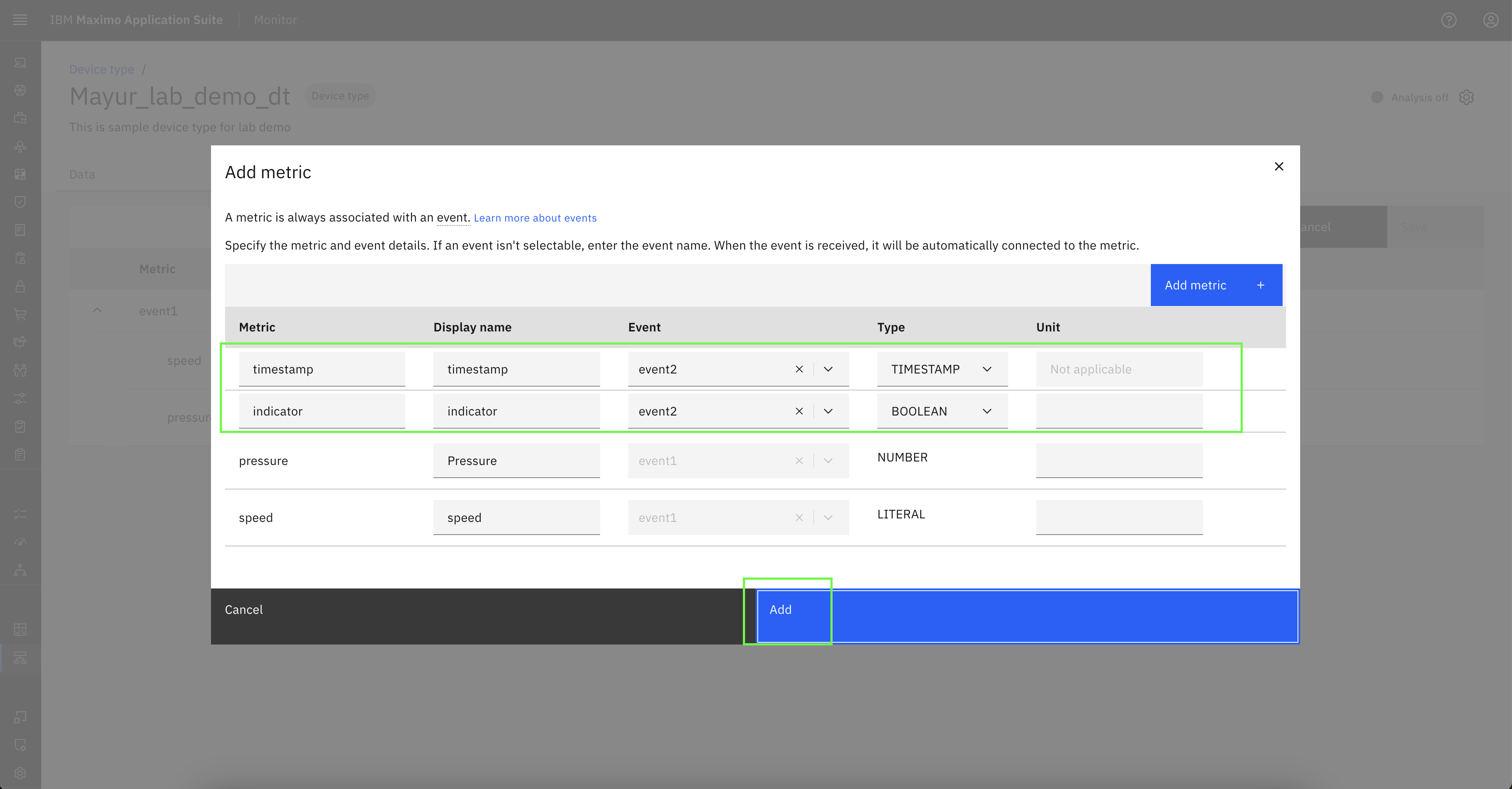
Task: Click the Monitor application name in header
Action: 275,20
